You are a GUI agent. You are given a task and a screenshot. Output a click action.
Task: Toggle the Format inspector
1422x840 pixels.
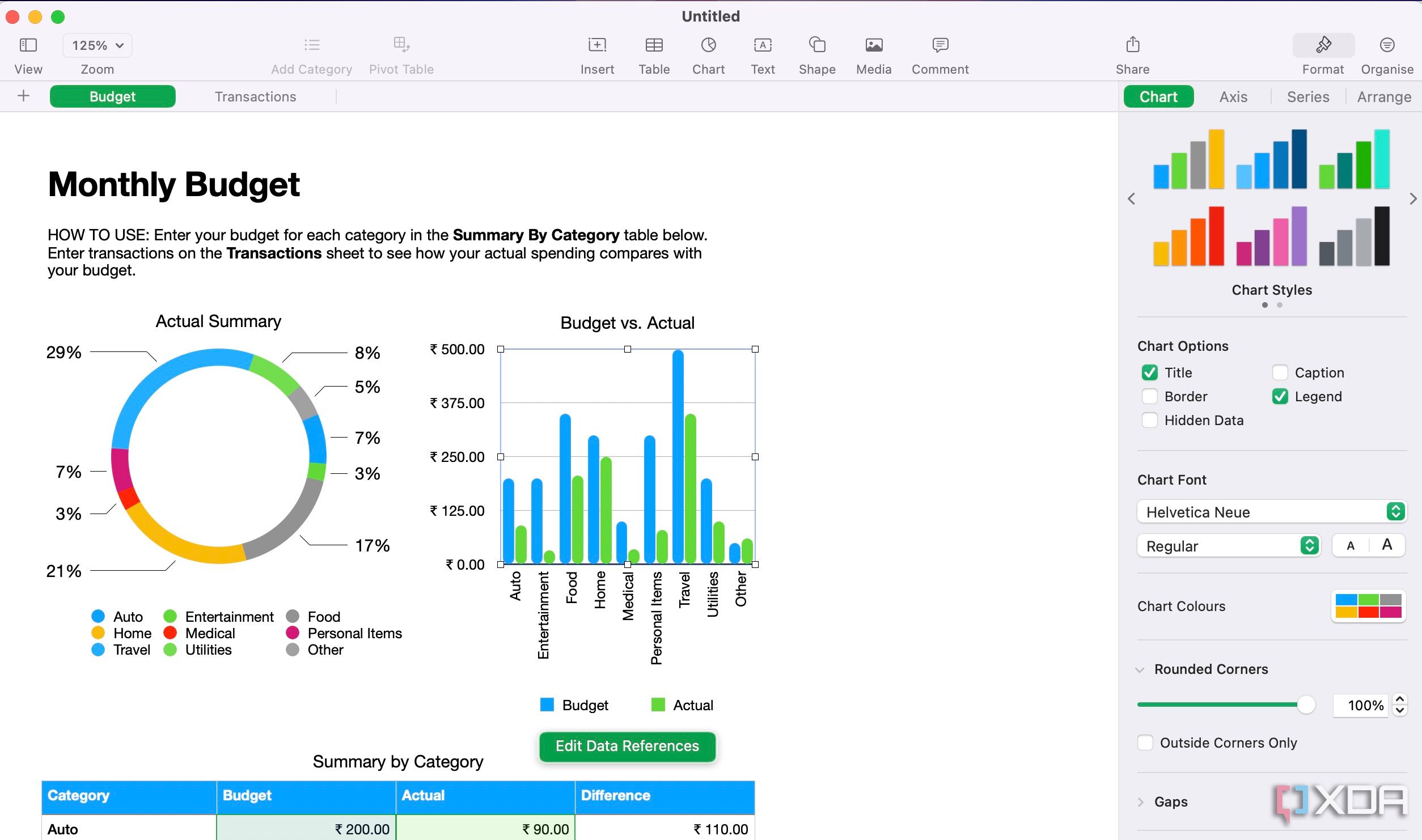point(1323,45)
